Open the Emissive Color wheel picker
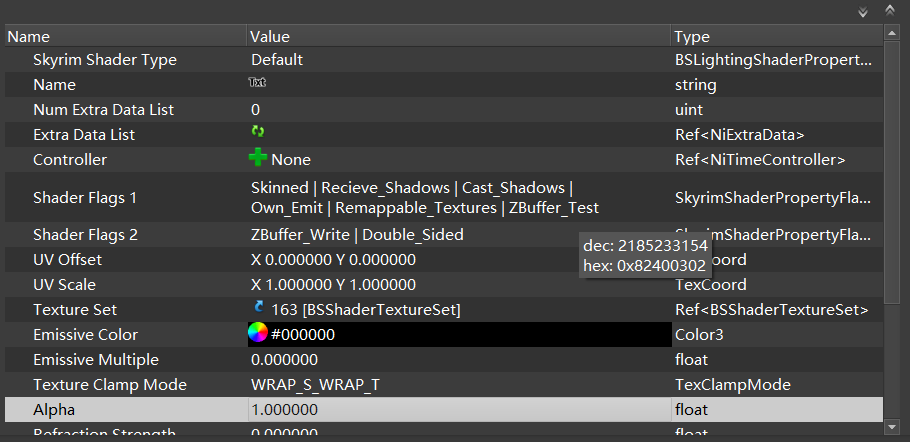 258,332
